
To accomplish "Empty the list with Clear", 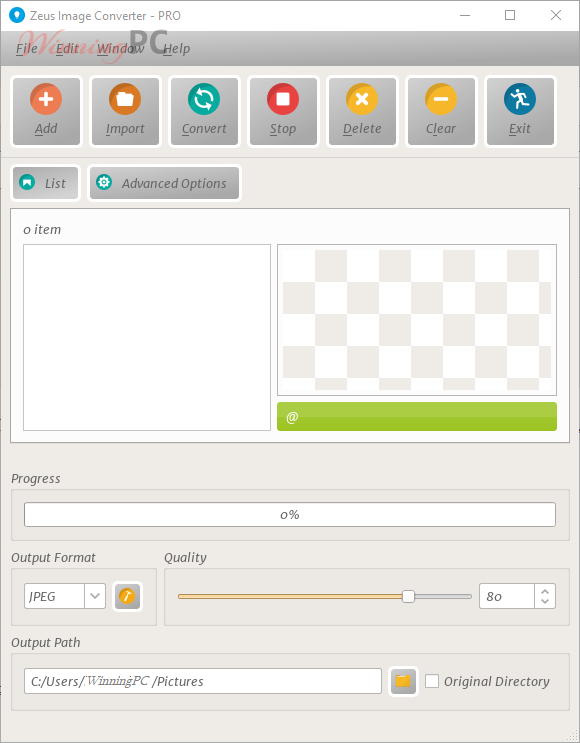I will (441, 111).
